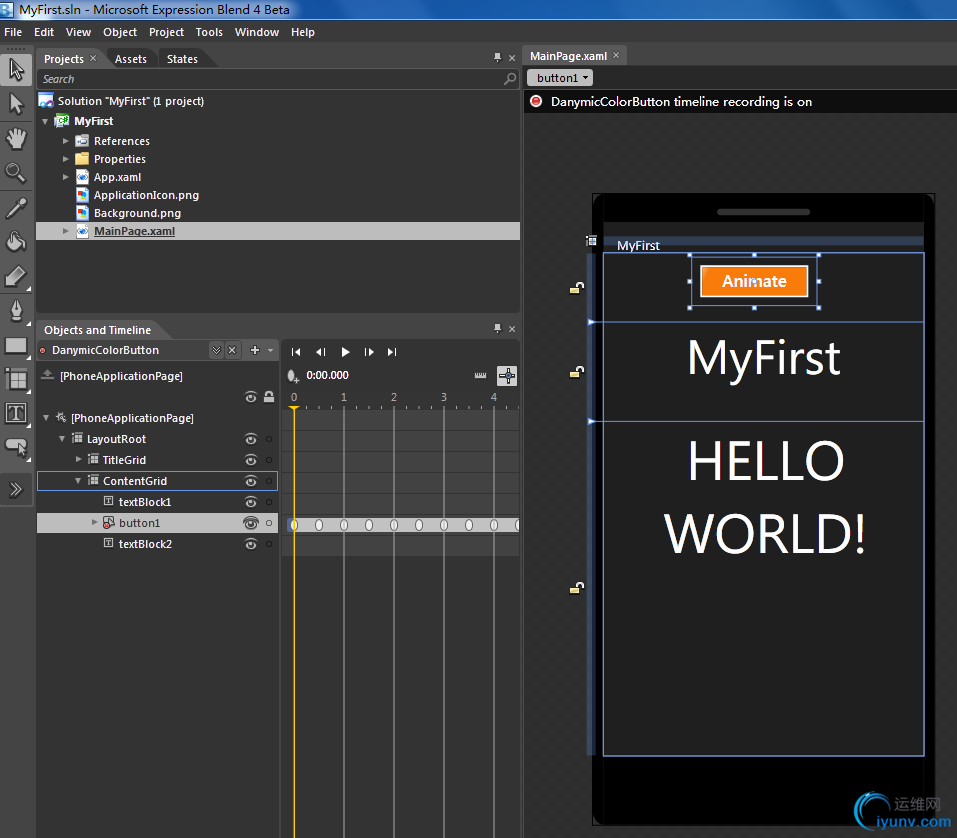The width and height of the screenshot is (957, 838).
Task: Click the record keyframe icon
Action: [x=293, y=375]
